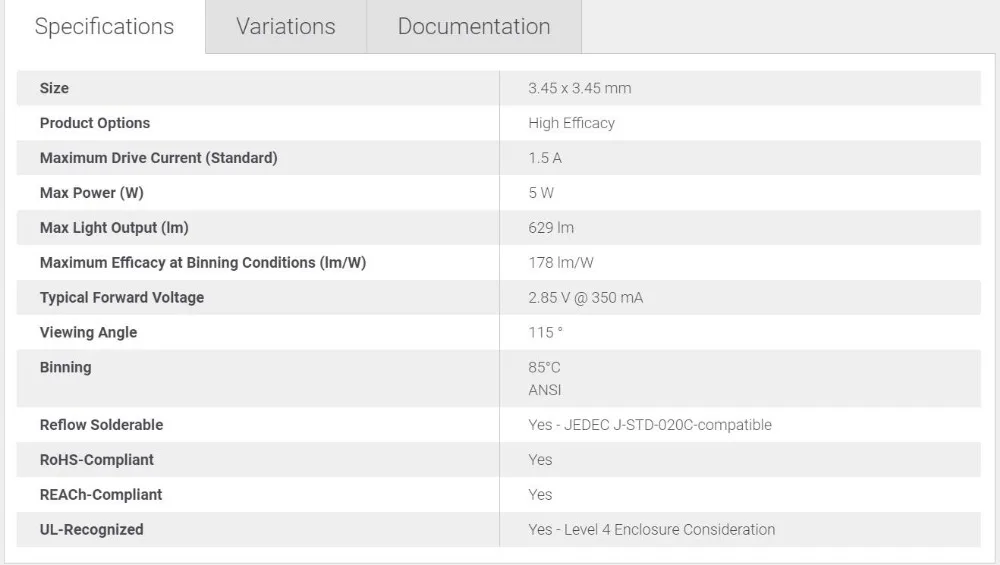1000x565 pixels.
Task: Open the Specifications tab
Action: click(104, 27)
